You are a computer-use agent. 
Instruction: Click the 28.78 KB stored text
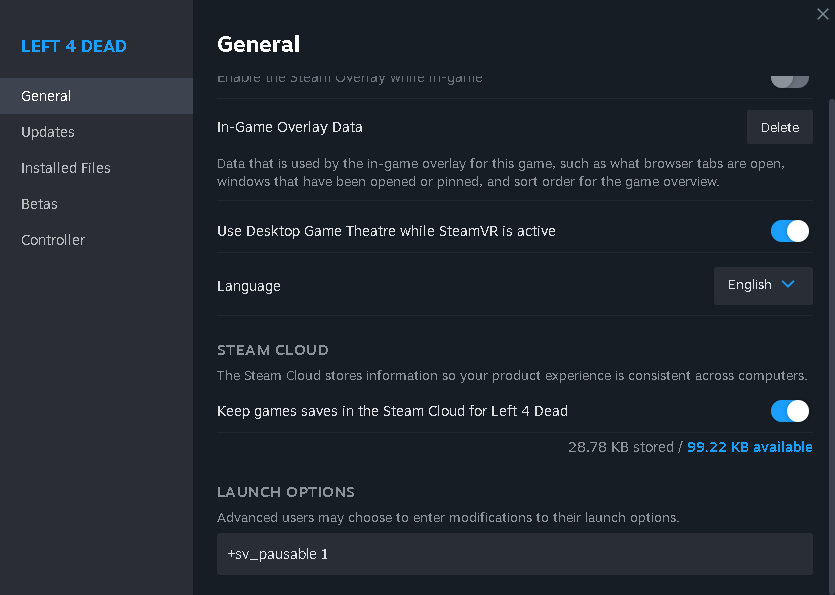click(x=620, y=447)
